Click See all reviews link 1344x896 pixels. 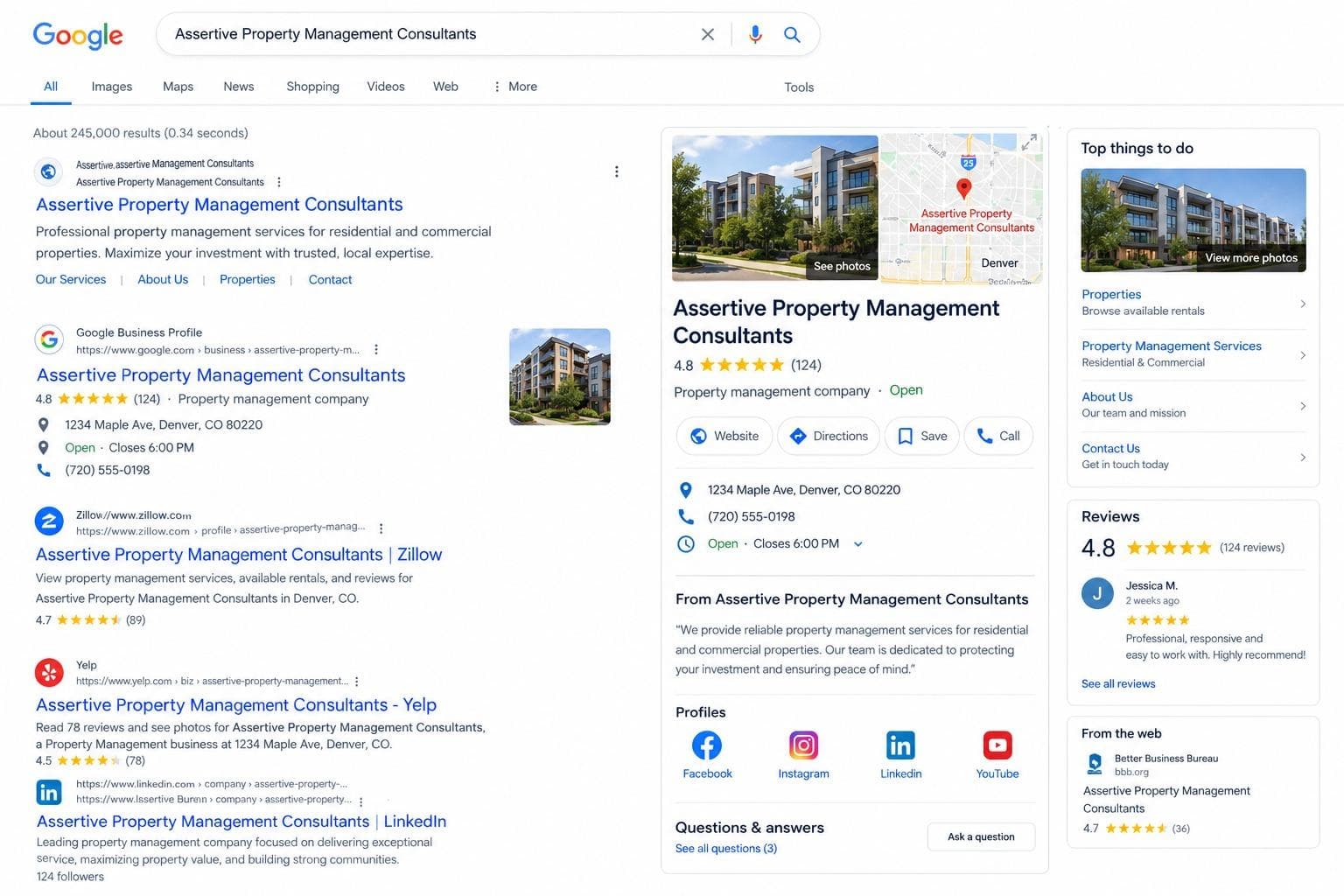point(1118,683)
